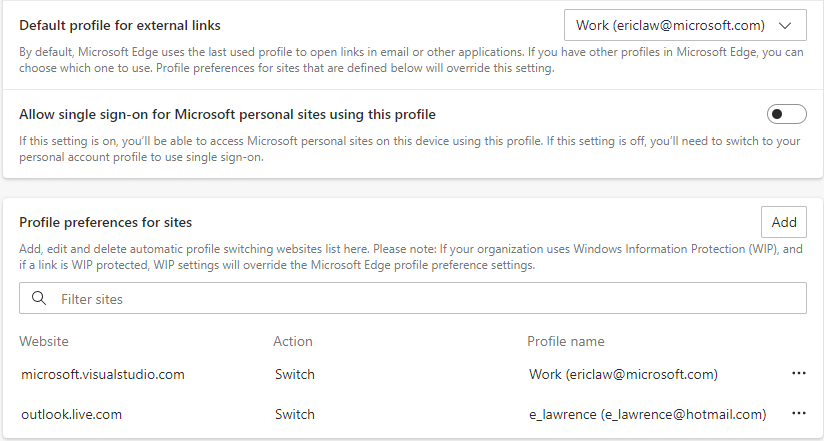Click the magnifier search icon in filter box

click(x=38, y=299)
